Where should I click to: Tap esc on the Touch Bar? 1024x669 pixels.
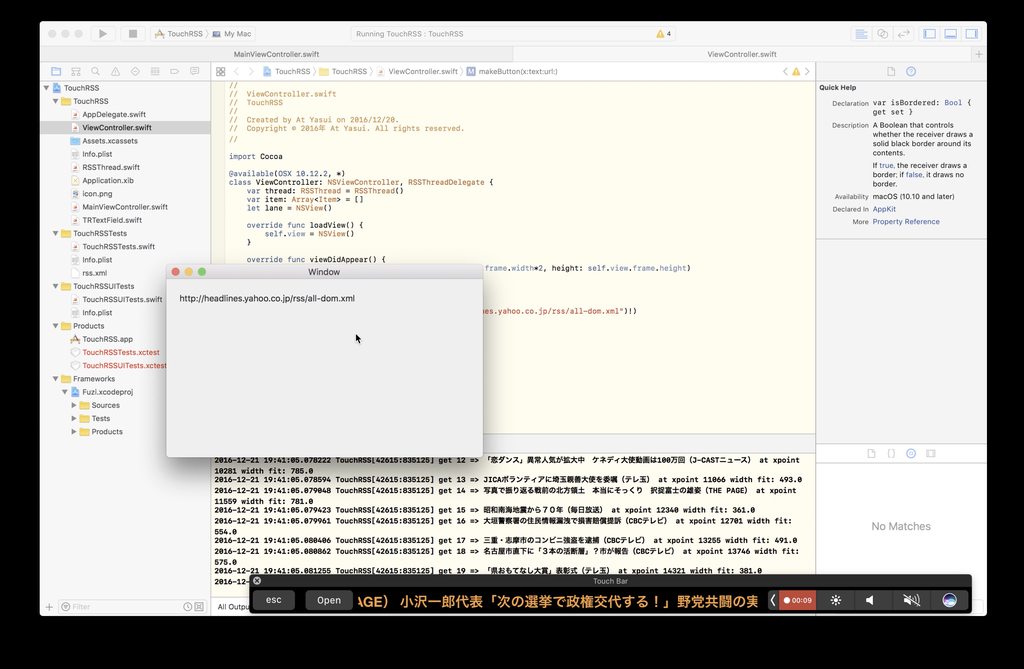(274, 600)
